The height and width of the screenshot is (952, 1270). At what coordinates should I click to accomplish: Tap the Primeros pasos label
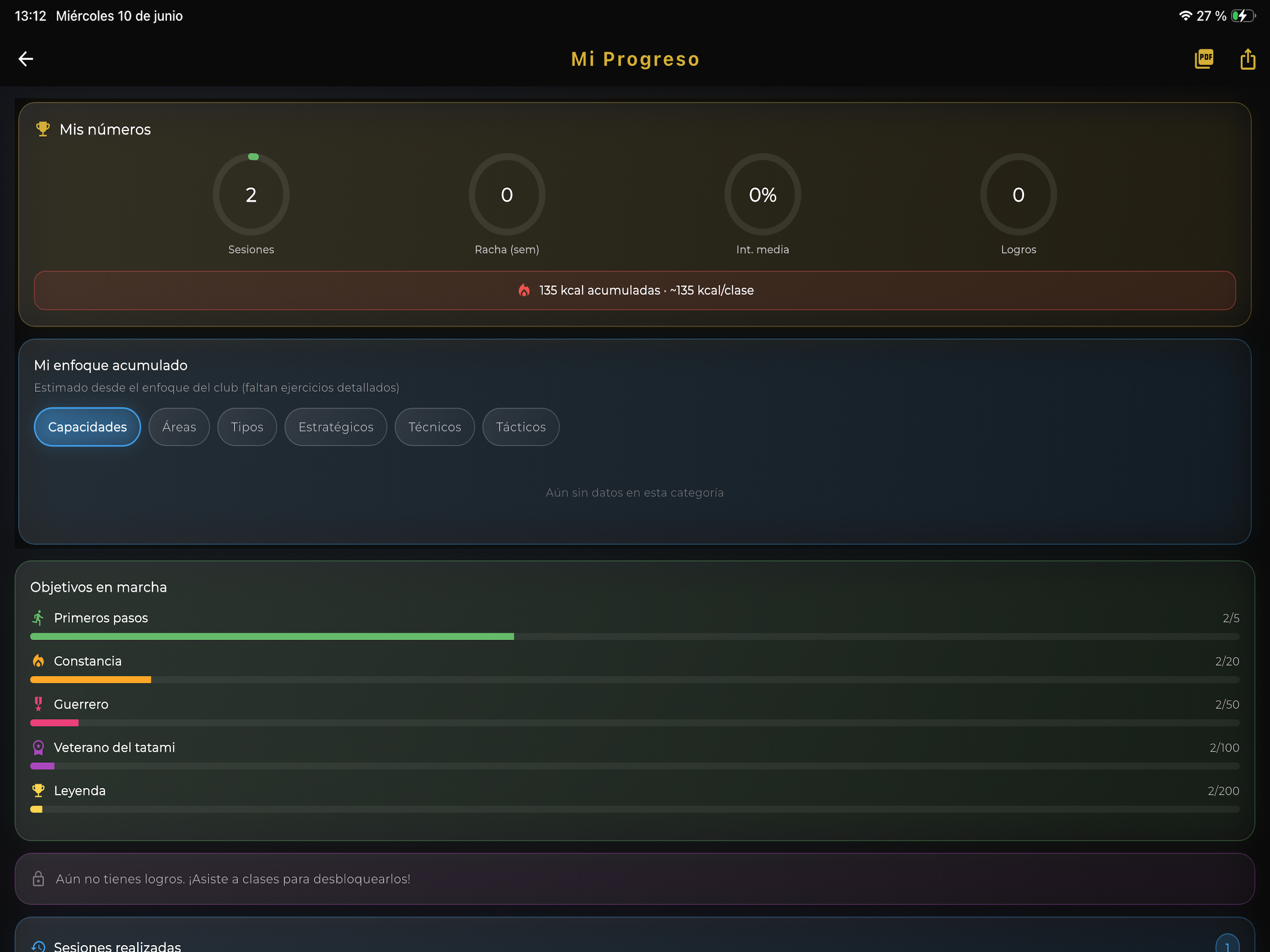[101, 618]
